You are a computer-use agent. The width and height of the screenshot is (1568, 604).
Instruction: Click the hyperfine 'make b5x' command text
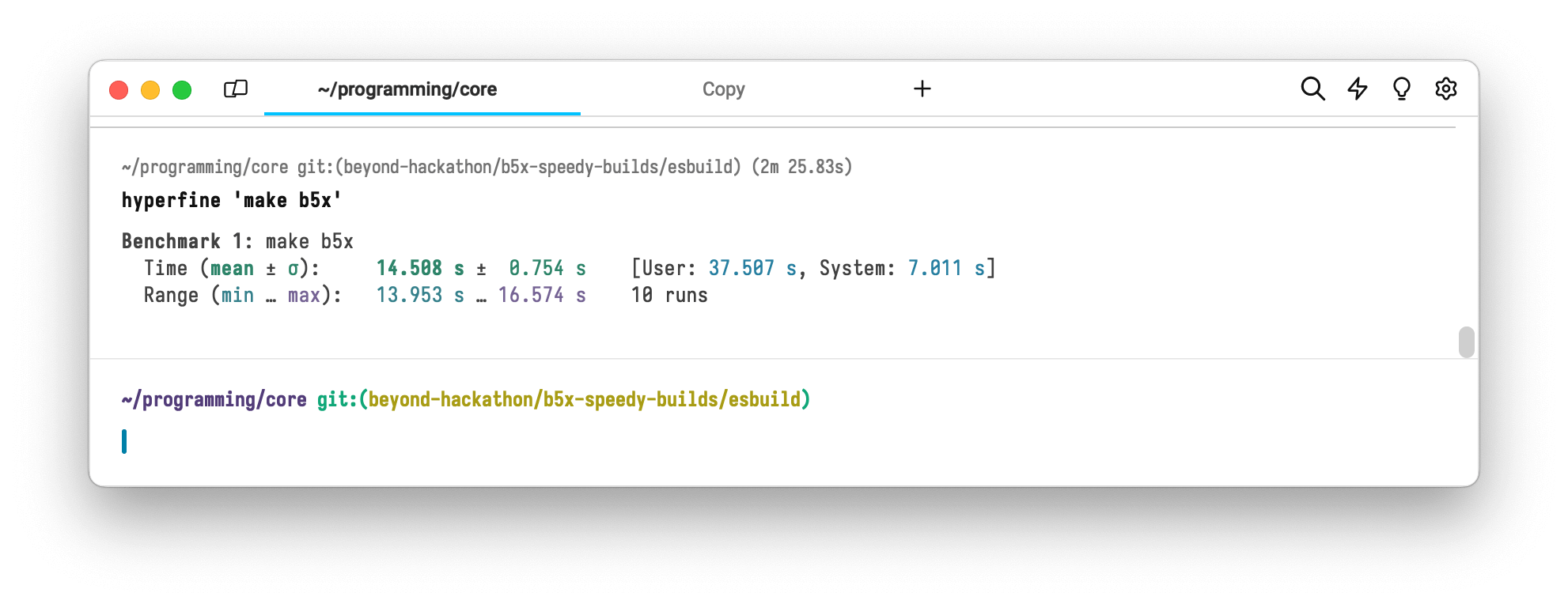tap(230, 199)
